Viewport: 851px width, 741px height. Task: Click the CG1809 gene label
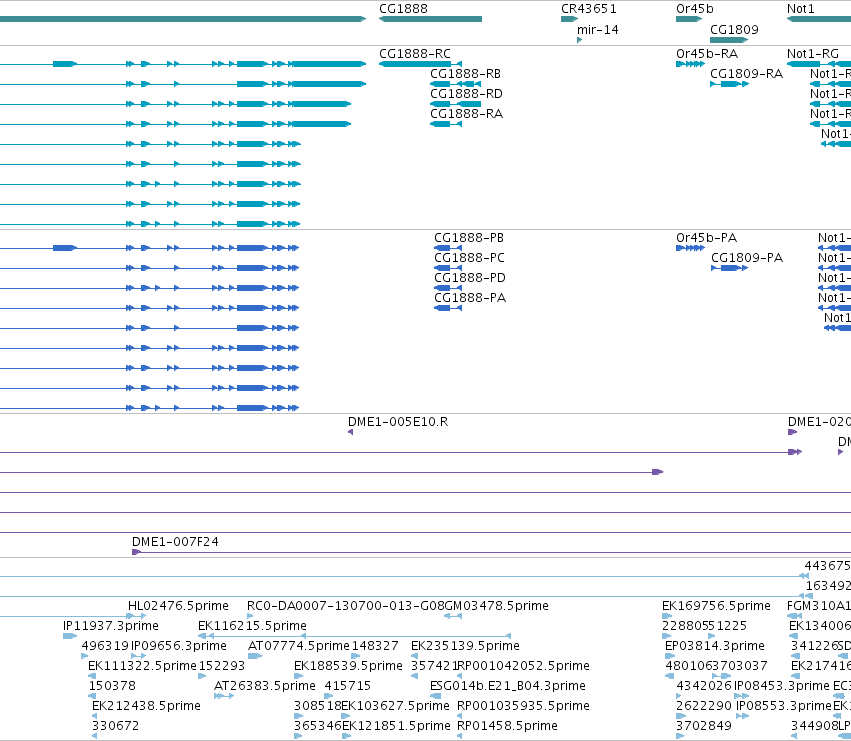(734, 30)
